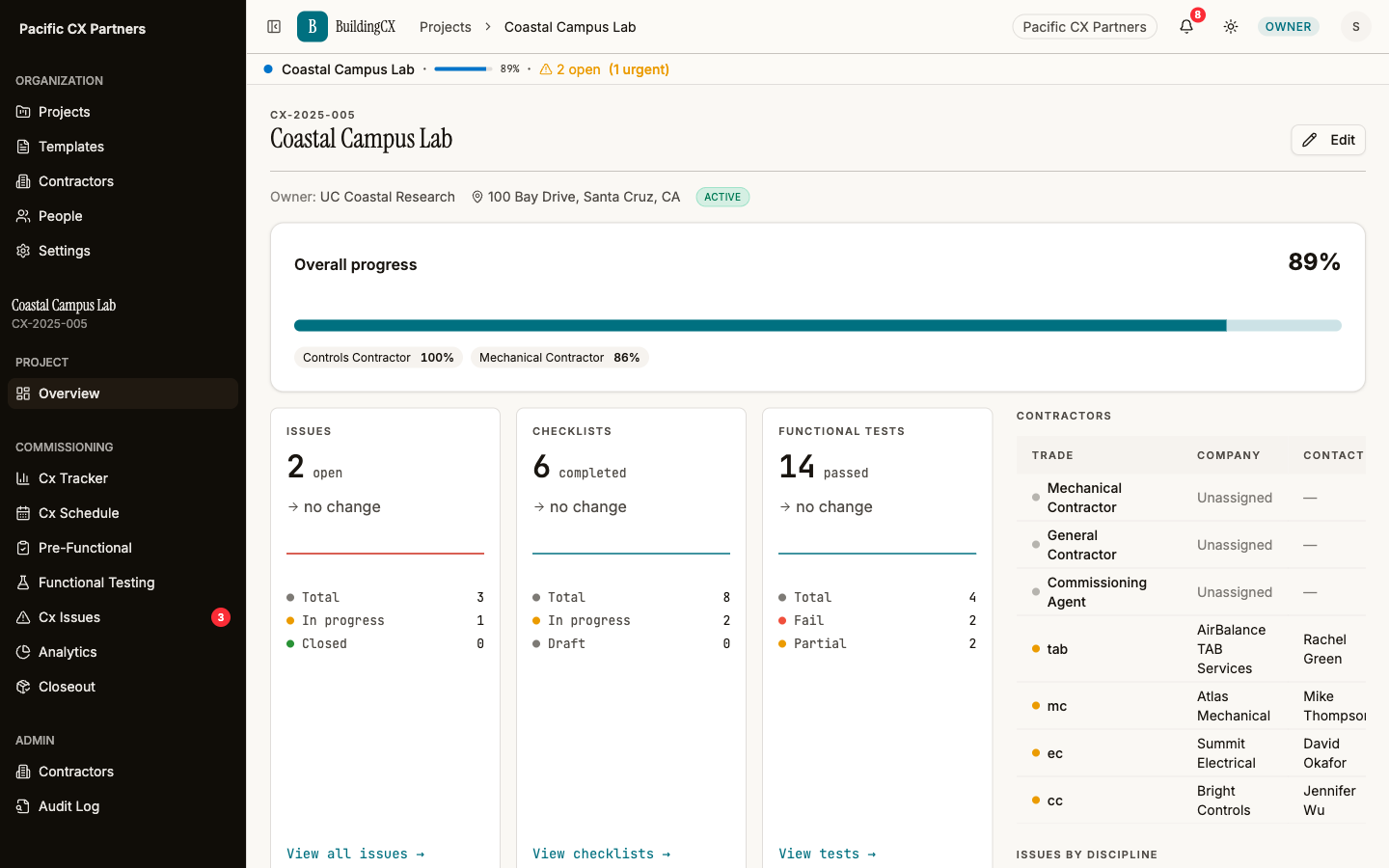This screenshot has height=868, width=1389.
Task: Click the BuildingCX logo icon
Action: pyautogui.click(x=313, y=27)
